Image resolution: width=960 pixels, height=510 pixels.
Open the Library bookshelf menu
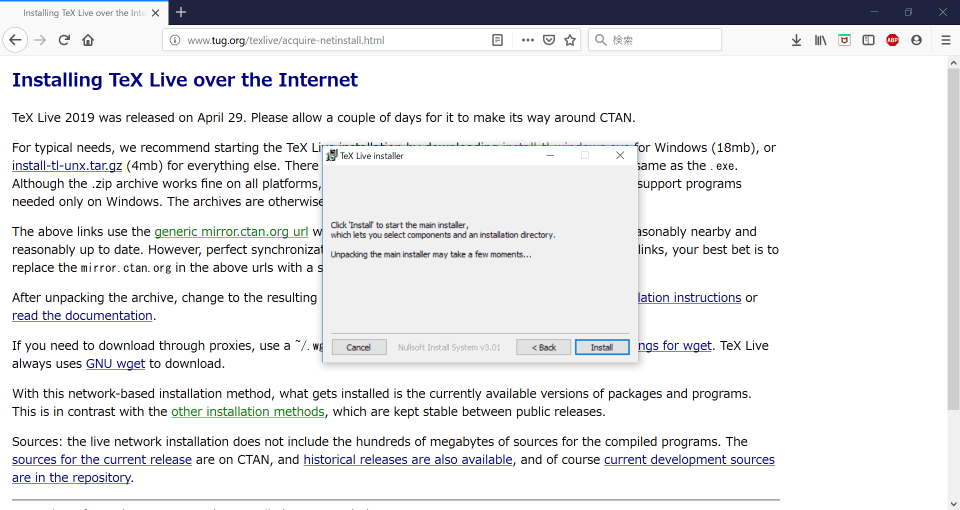point(820,40)
